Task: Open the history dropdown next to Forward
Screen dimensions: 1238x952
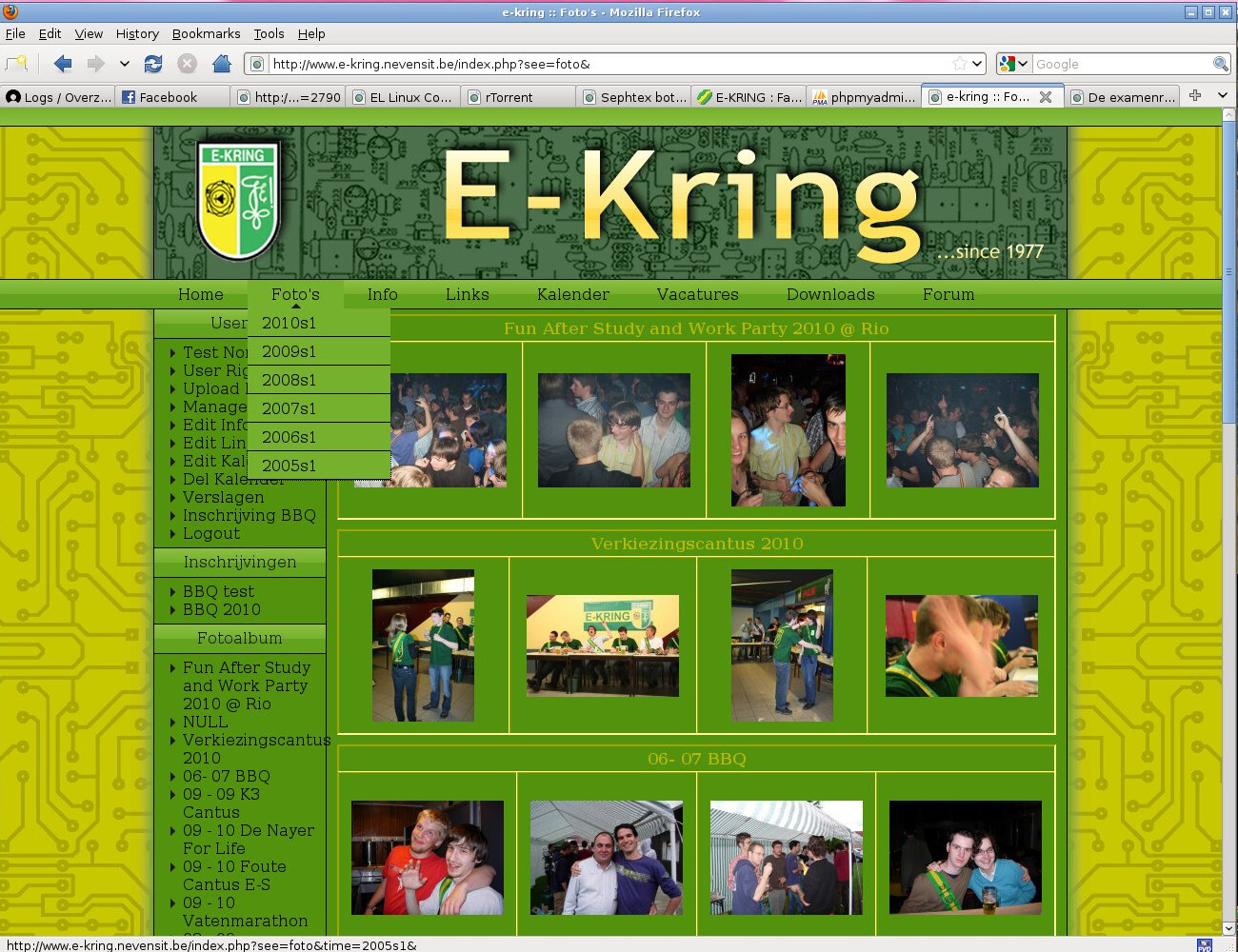Action: tap(124, 64)
